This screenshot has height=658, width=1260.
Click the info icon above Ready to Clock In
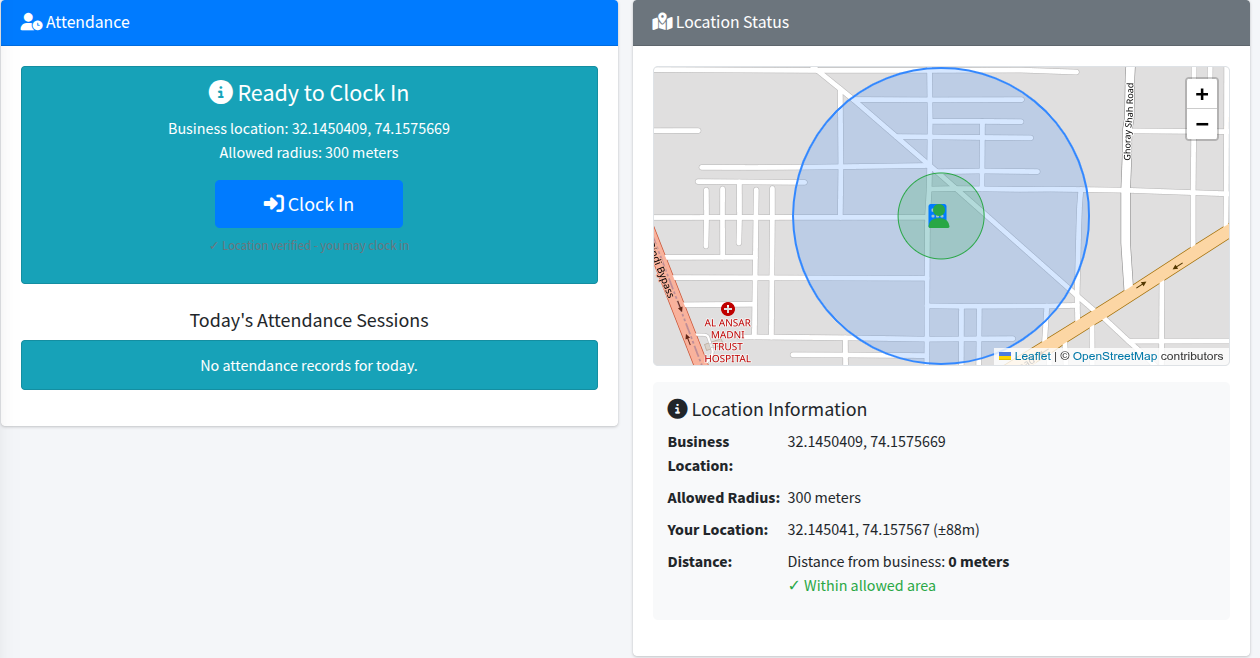[x=219, y=91]
